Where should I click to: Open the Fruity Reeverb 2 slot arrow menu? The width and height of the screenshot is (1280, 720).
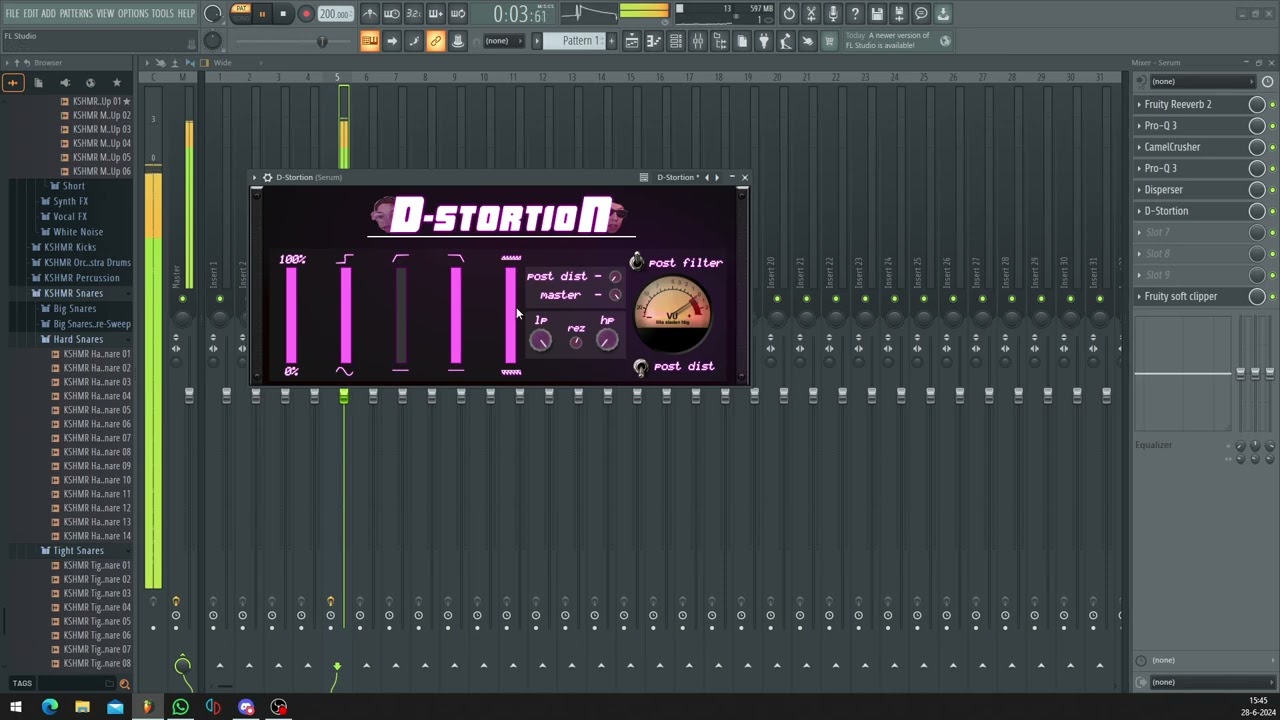[1139, 104]
